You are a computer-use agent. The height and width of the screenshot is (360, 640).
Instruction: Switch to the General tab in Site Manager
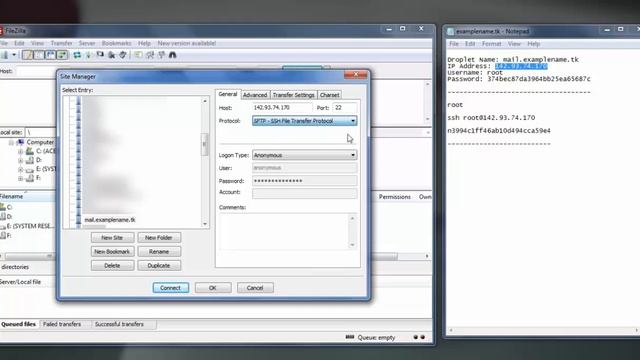point(228,94)
